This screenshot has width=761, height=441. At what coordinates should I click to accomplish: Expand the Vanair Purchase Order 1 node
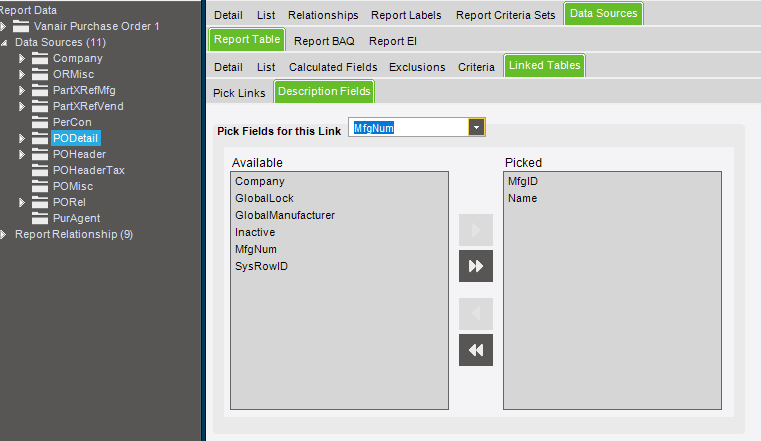[x=3, y=26]
